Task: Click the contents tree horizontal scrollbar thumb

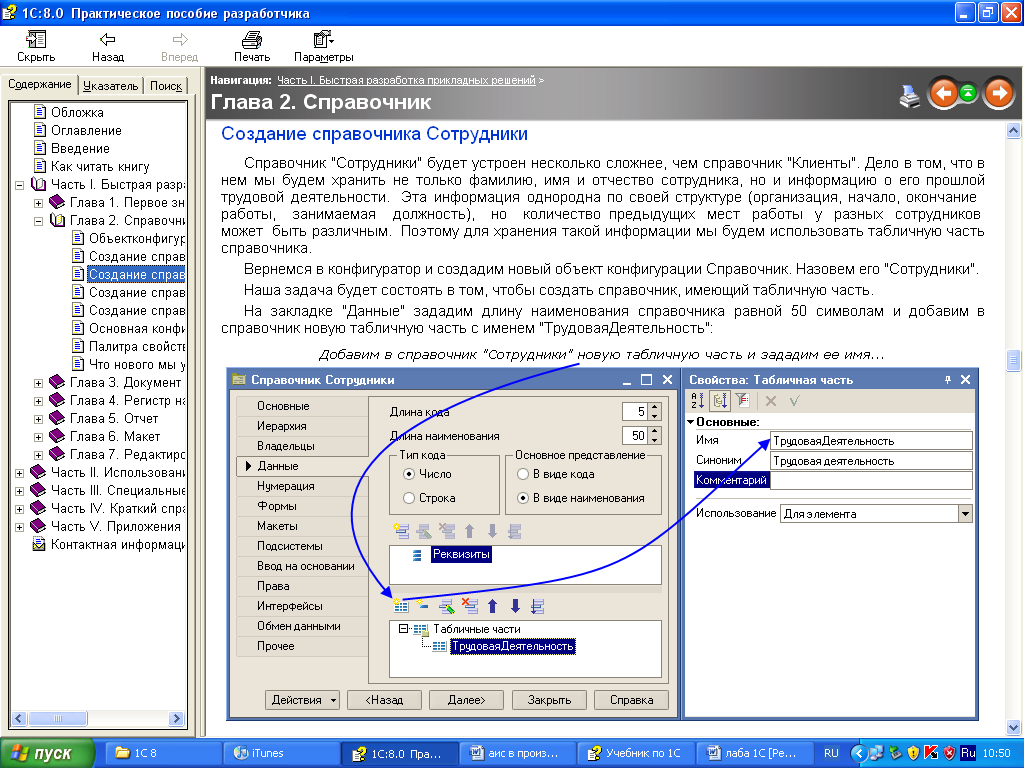Action: pos(57,718)
